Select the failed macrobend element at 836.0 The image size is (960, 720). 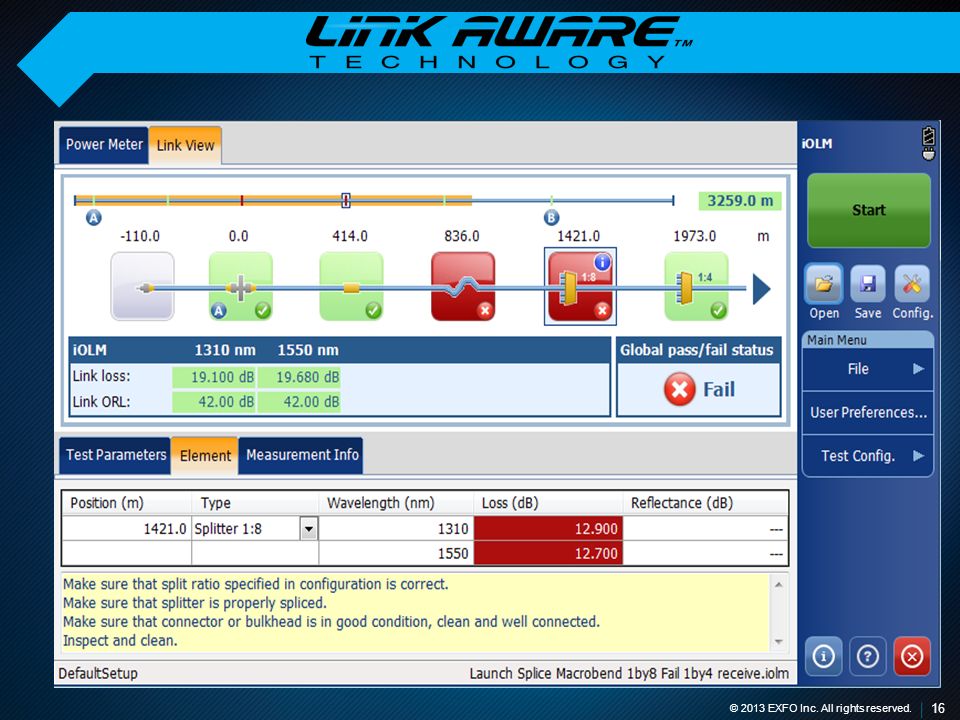(463, 286)
